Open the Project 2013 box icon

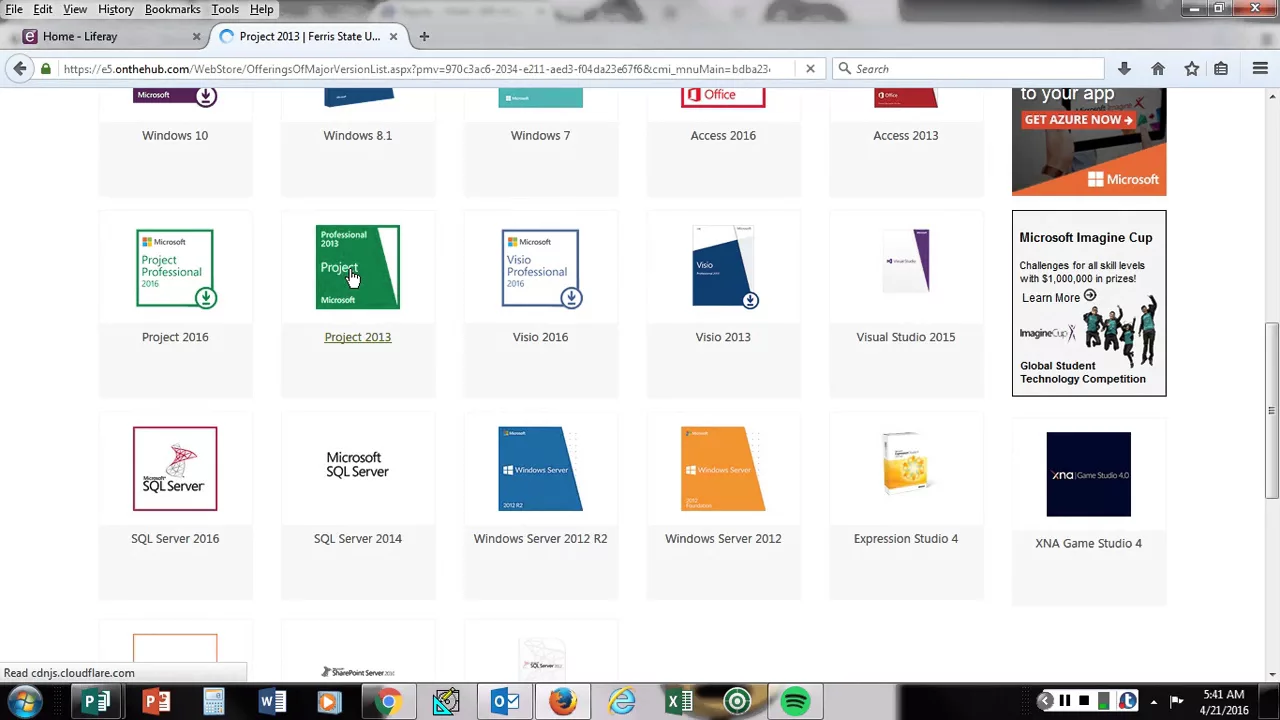[357, 267]
